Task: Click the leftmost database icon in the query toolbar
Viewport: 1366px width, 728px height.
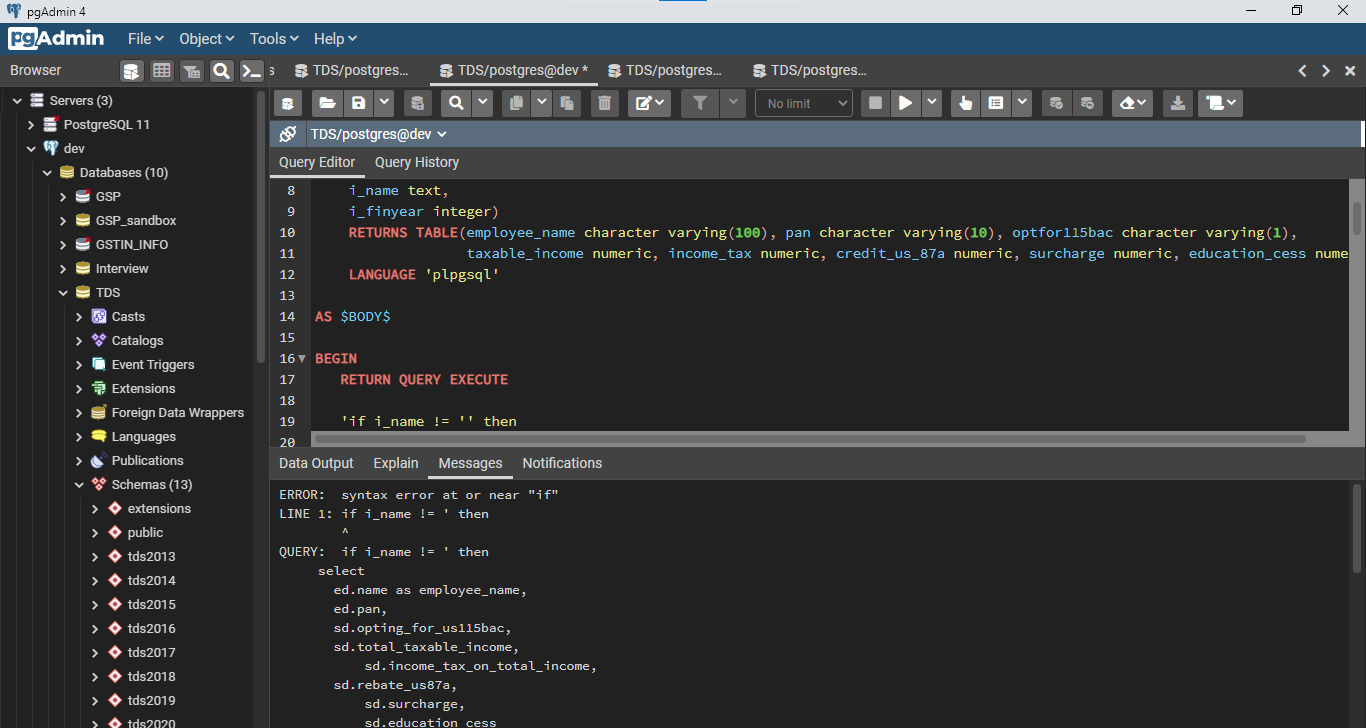Action: [288, 103]
